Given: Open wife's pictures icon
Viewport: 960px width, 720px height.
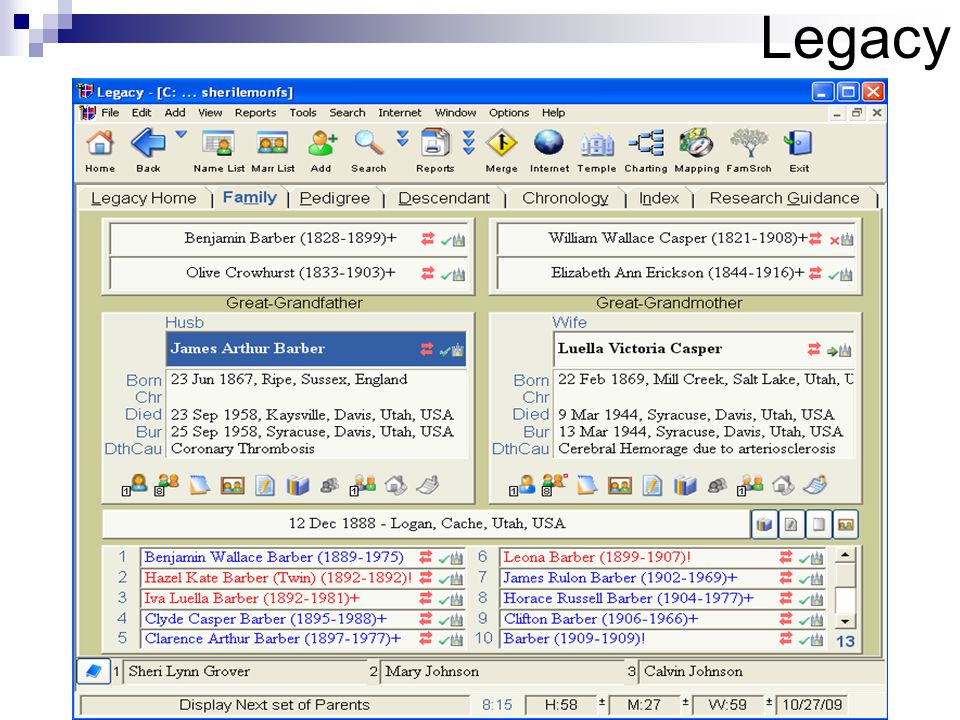Looking at the screenshot, I should click(620, 486).
